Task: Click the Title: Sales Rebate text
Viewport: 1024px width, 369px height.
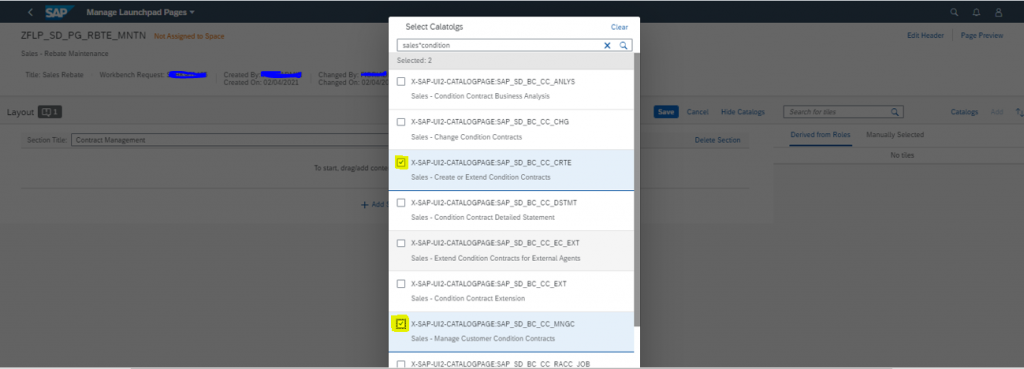Action: [x=54, y=75]
